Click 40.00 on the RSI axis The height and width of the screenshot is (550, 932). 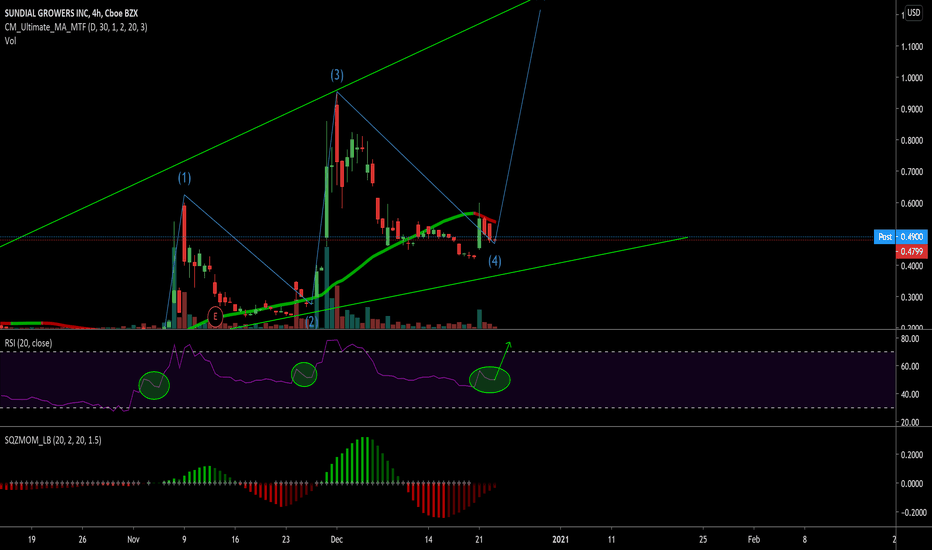(x=910, y=394)
